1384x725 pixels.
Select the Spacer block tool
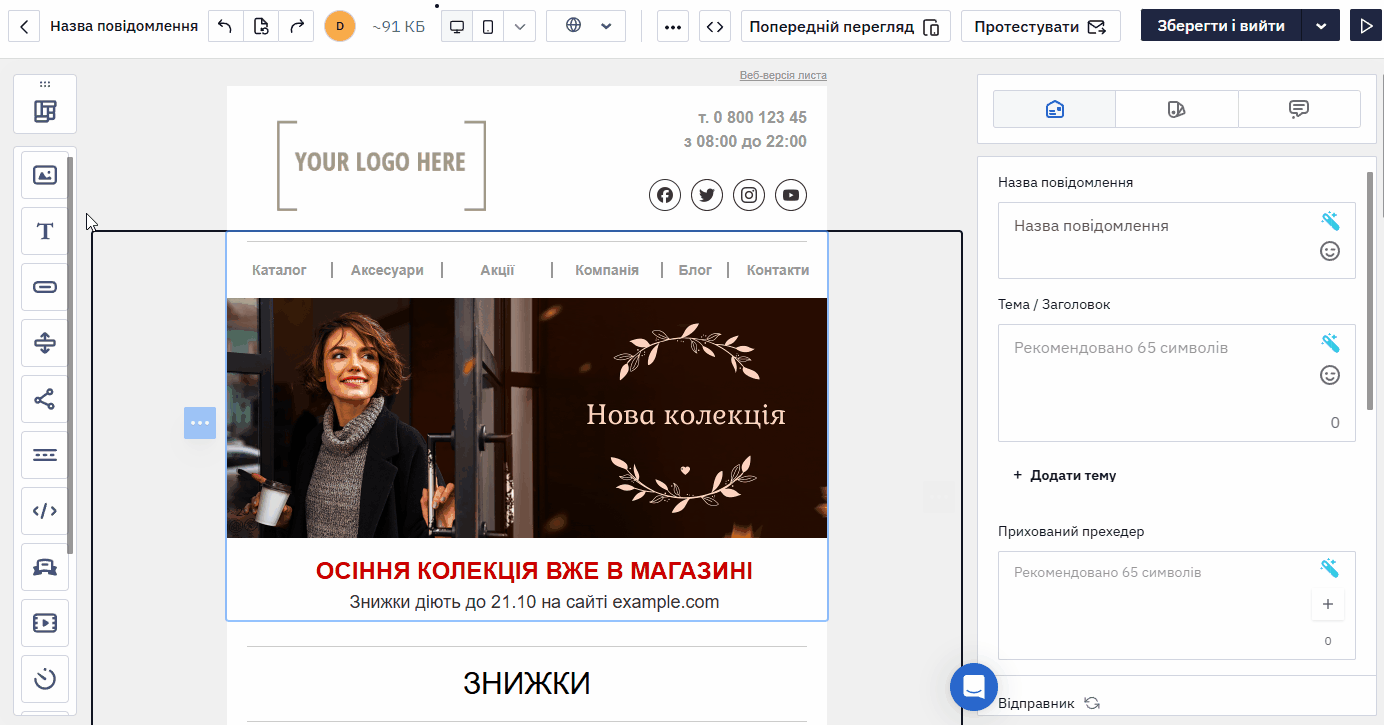(45, 343)
